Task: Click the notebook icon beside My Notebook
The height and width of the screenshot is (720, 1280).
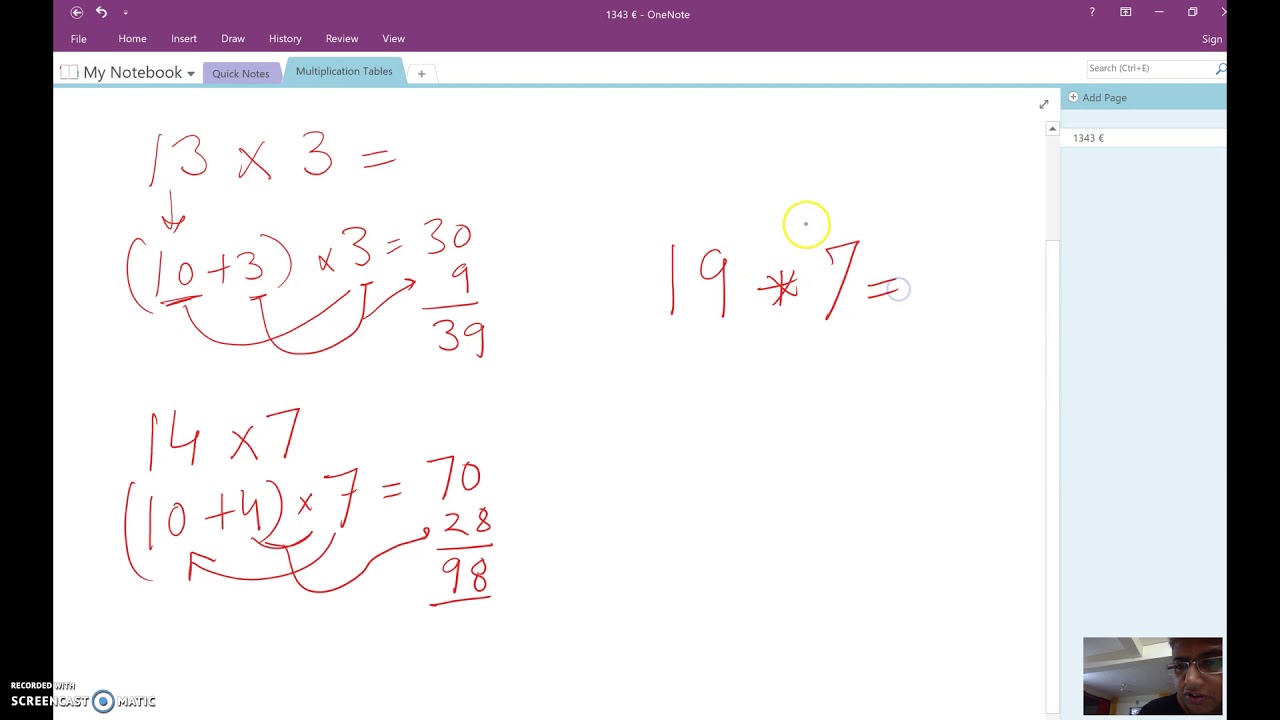Action: point(69,72)
